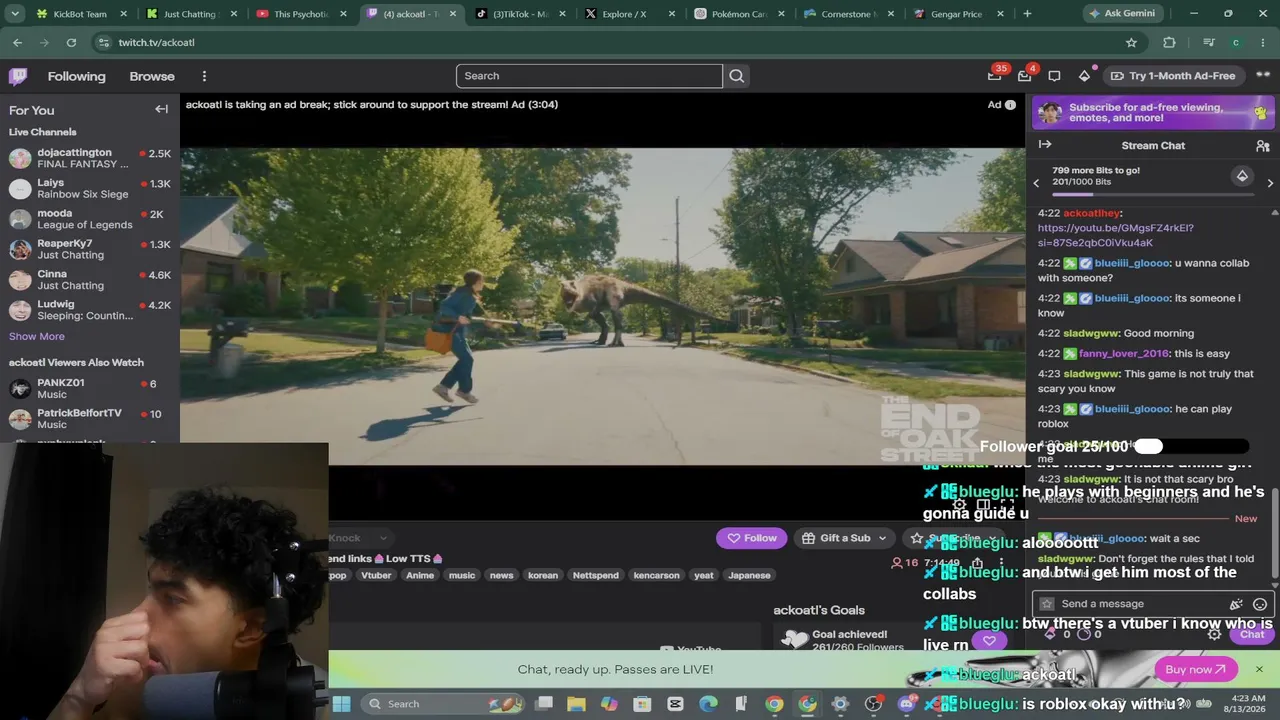Go to previous chat goal
This screenshot has width=1280, height=720.
click(x=1036, y=183)
